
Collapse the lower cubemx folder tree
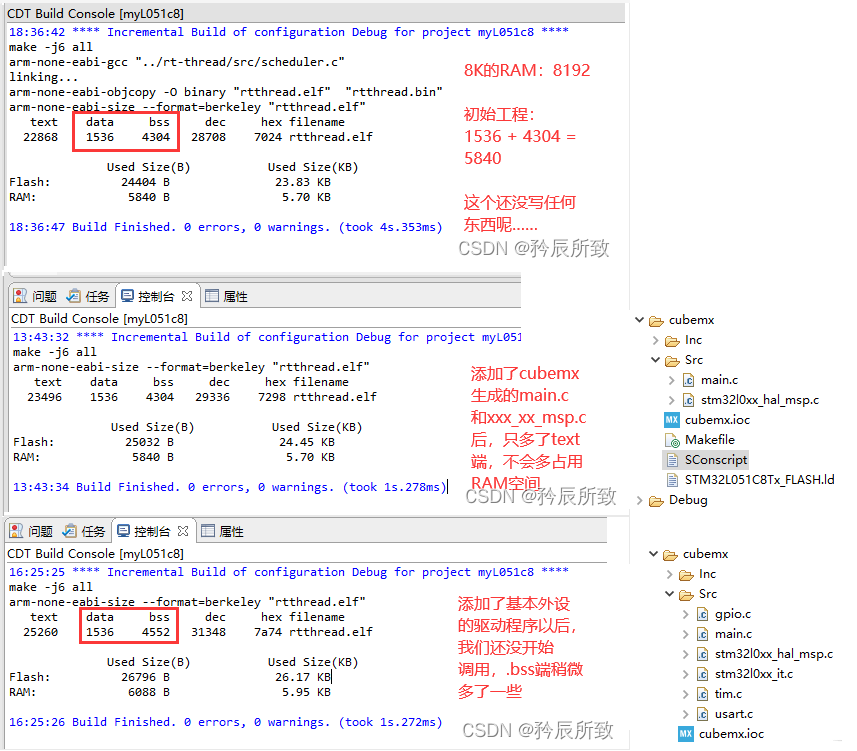coord(653,554)
